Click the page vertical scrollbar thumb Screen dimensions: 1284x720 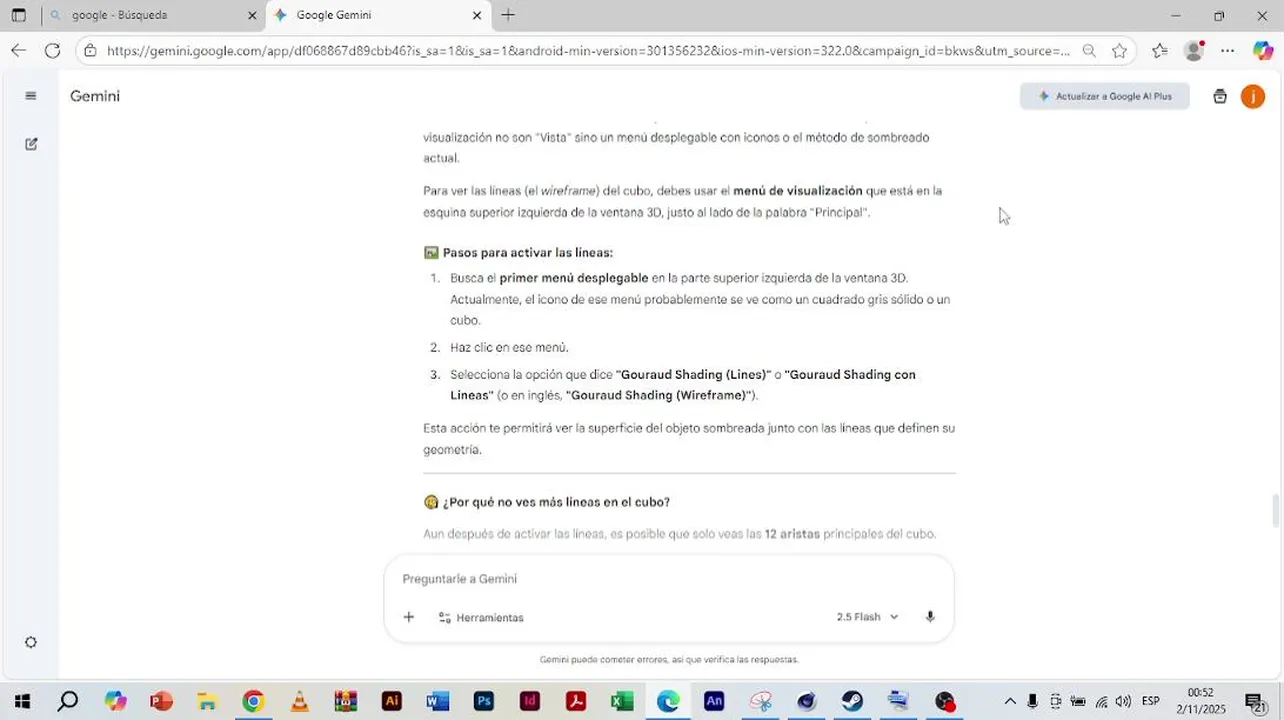point(1276,510)
